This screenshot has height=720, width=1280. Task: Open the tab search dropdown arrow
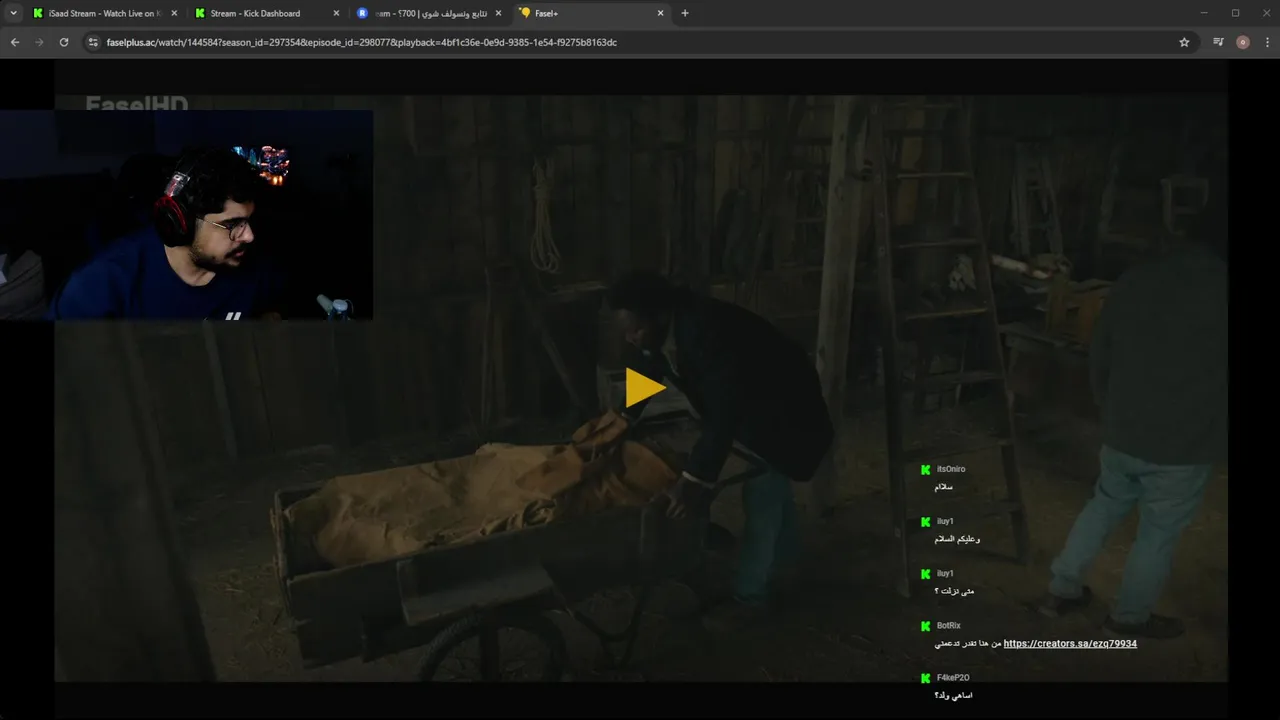pos(13,13)
